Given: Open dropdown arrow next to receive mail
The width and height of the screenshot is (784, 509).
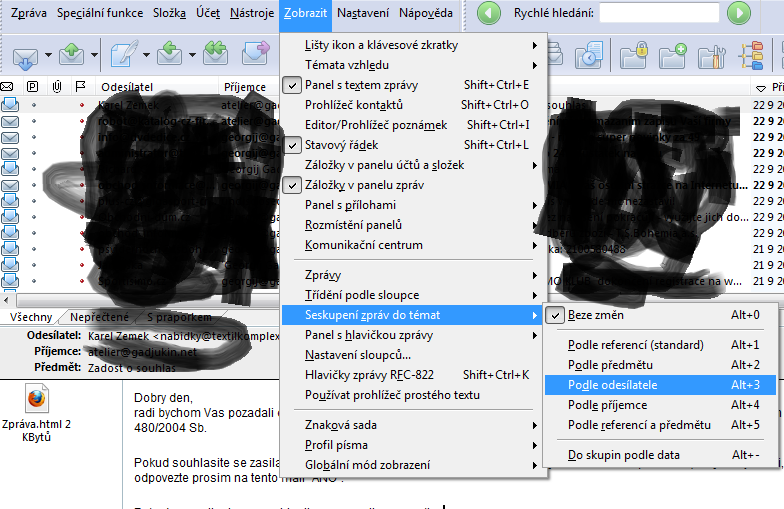Looking at the screenshot, I should [x=48, y=54].
